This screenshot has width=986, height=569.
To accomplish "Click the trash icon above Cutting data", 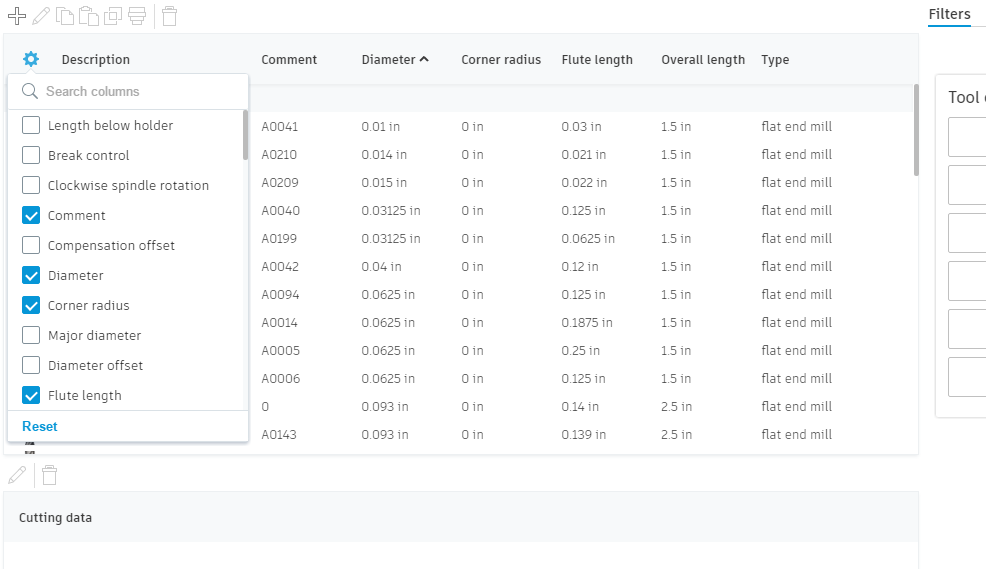I will (49, 475).
